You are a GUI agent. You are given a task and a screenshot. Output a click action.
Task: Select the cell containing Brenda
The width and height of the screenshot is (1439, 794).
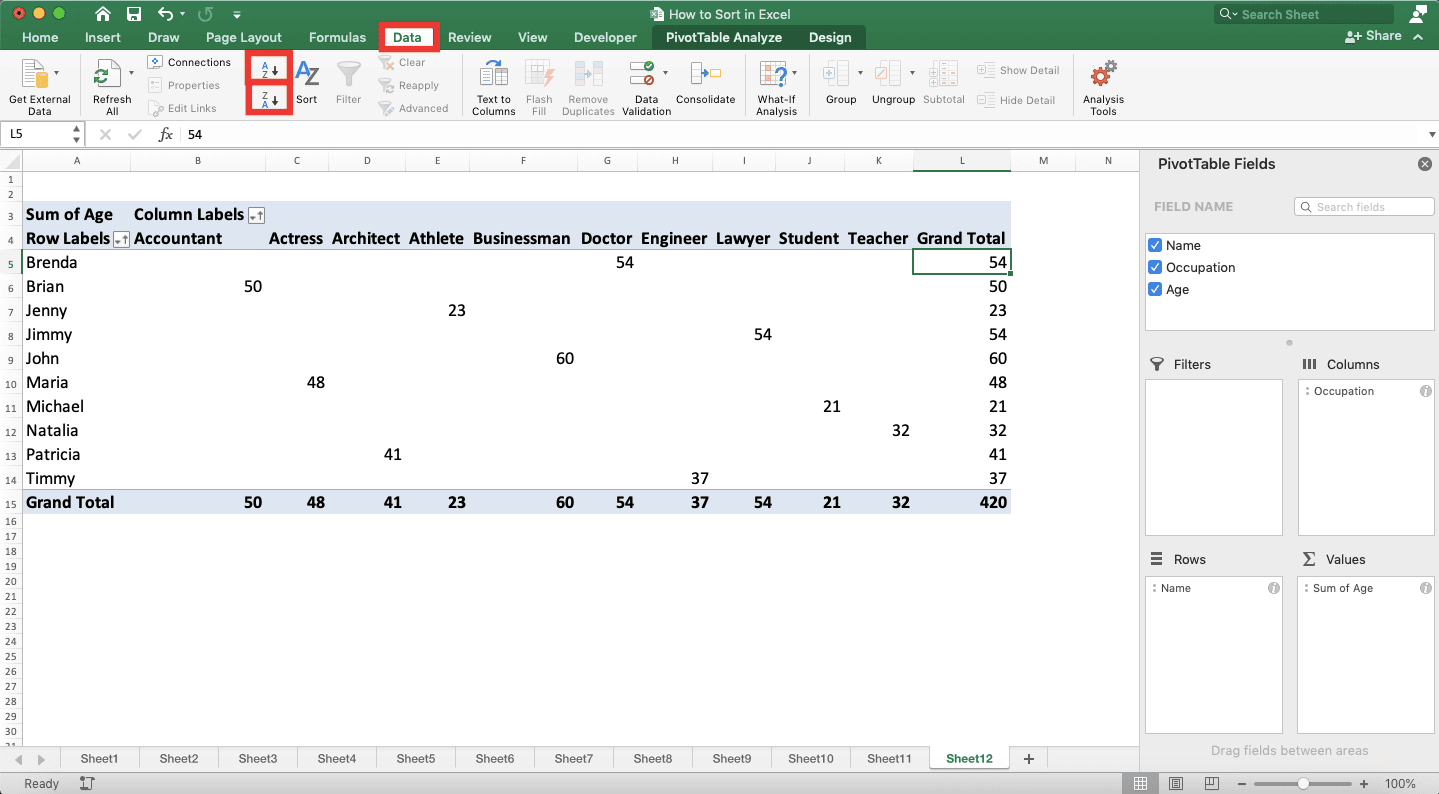pyautogui.click(x=76, y=262)
